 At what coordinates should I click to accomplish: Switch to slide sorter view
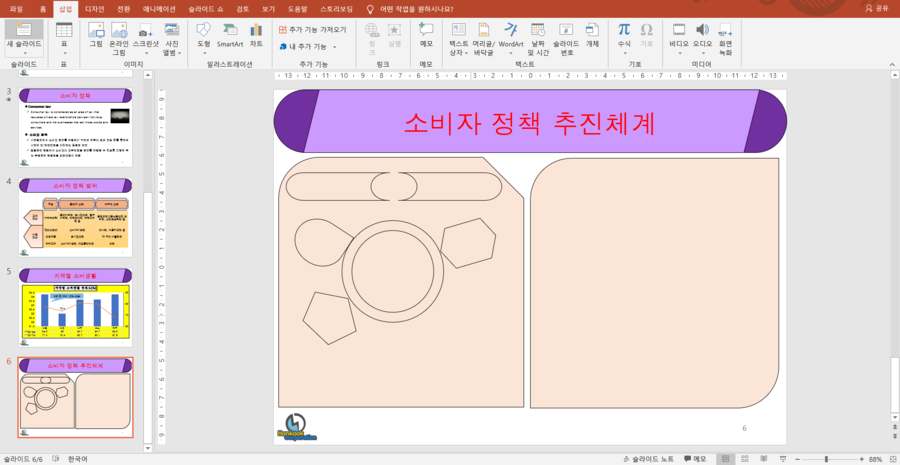[744, 459]
